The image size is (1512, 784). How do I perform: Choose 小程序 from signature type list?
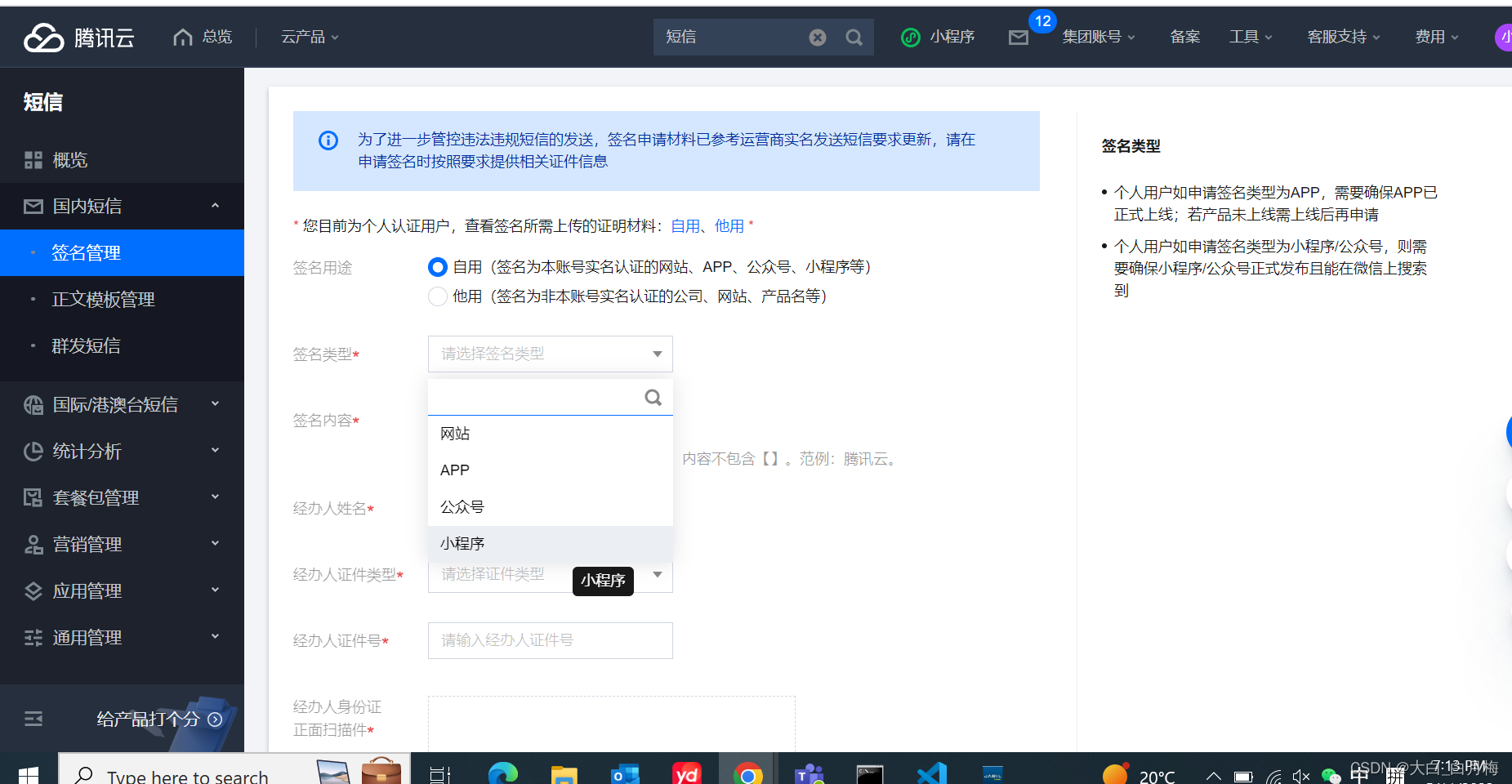[550, 544]
